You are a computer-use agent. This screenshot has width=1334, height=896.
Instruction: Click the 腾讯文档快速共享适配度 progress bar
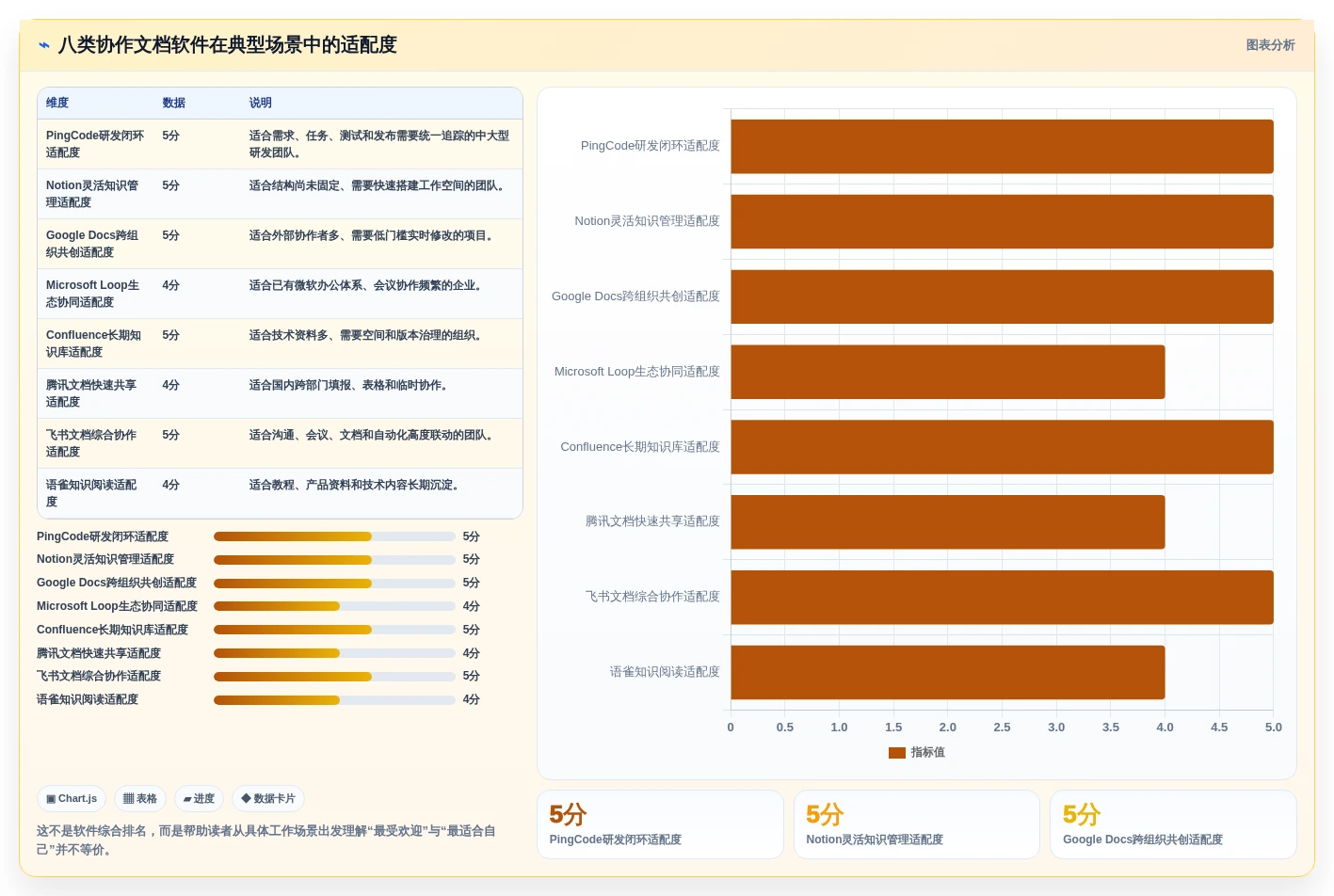pyautogui.click(x=334, y=653)
